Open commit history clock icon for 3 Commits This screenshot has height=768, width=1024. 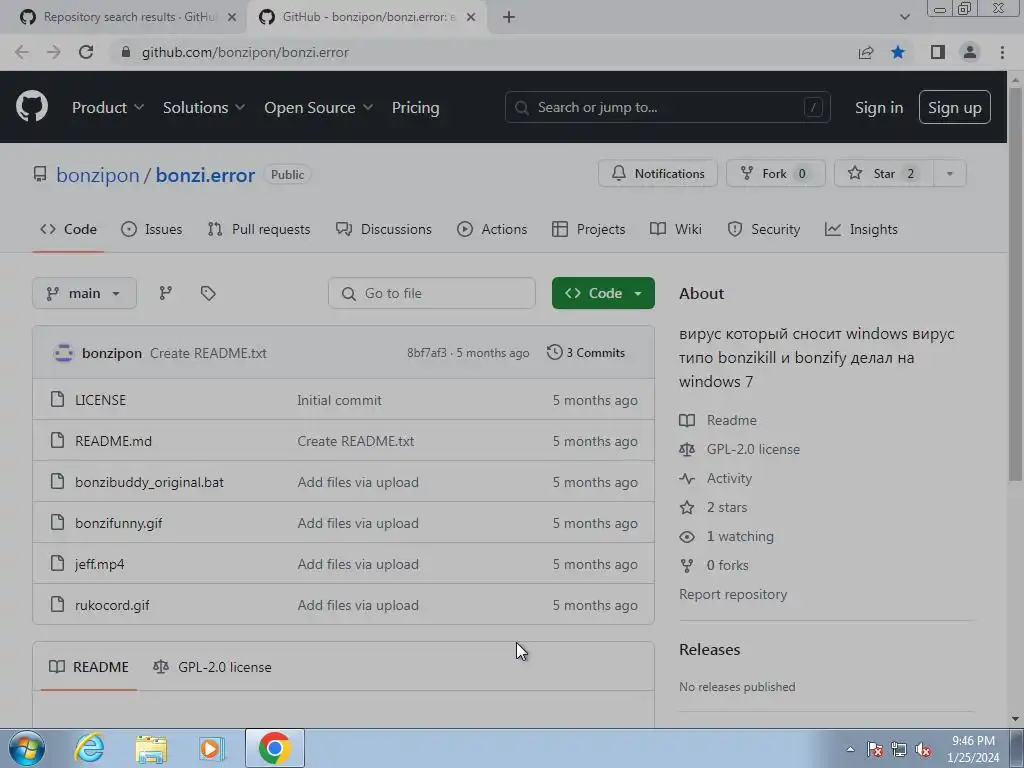pyautogui.click(x=554, y=353)
